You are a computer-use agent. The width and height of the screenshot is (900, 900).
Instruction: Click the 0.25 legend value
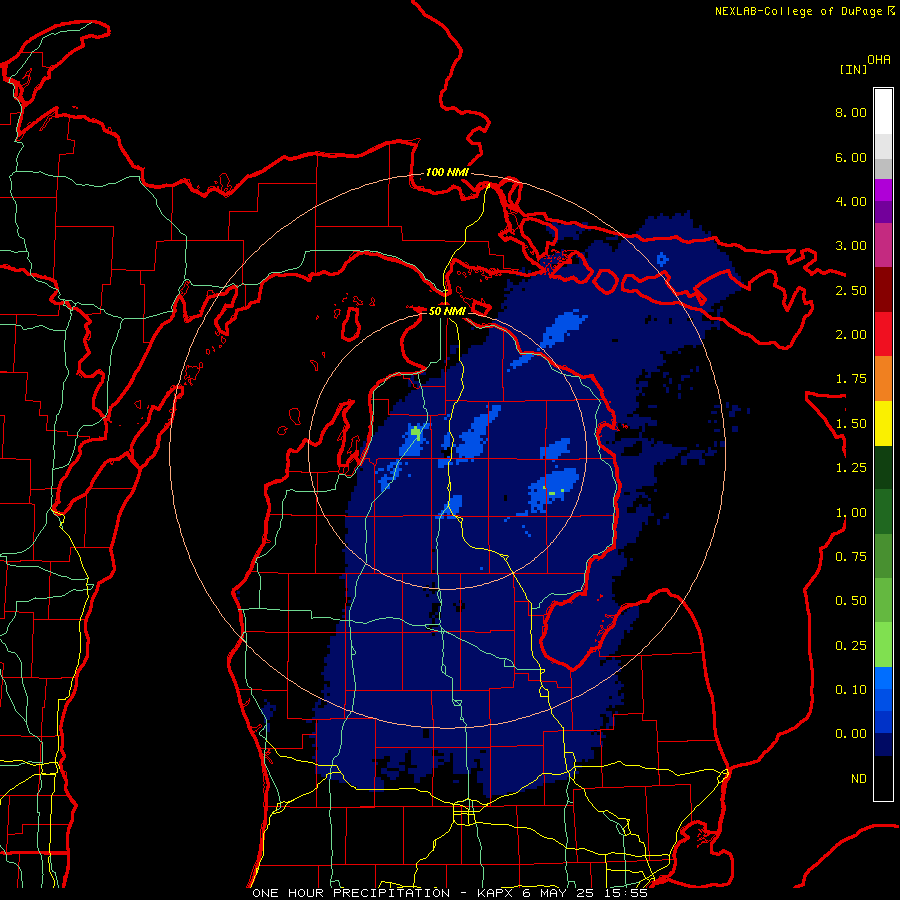point(851,646)
